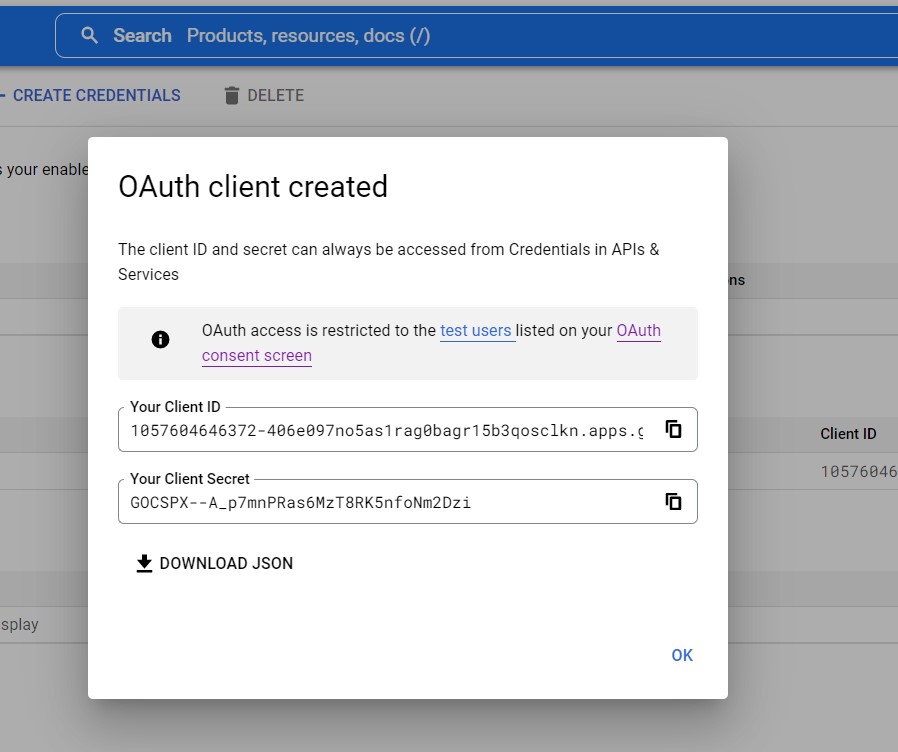Open the OAuth consent screen link
The height and width of the screenshot is (752, 898).
(256, 355)
